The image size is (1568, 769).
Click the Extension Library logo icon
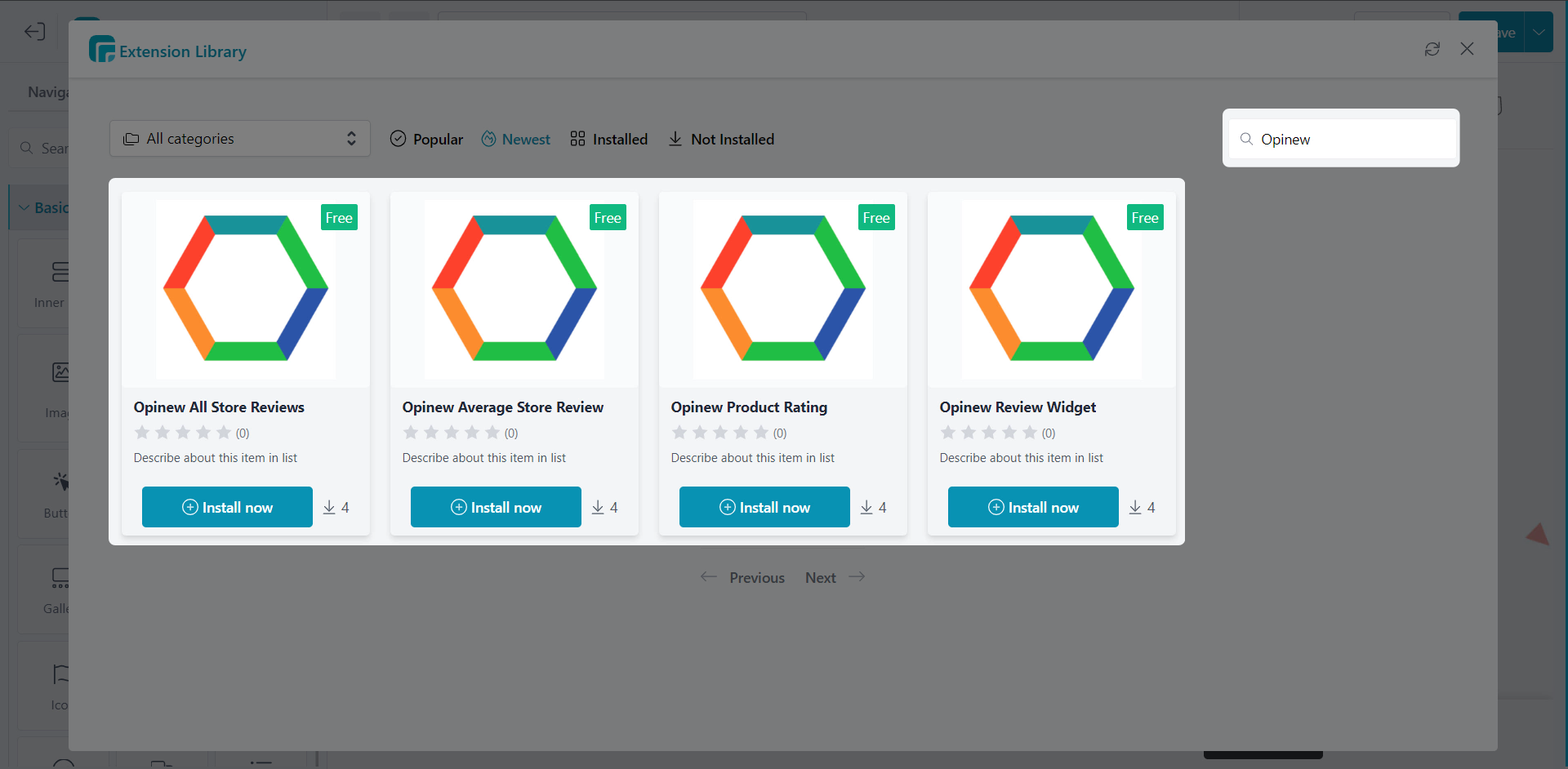pyautogui.click(x=102, y=49)
